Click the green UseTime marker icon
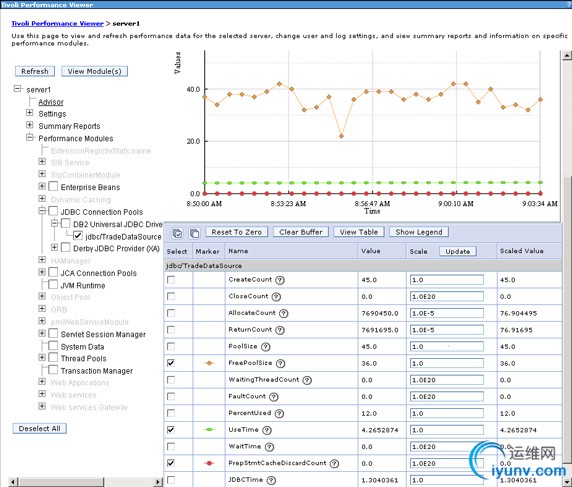572x487 pixels. [209, 430]
